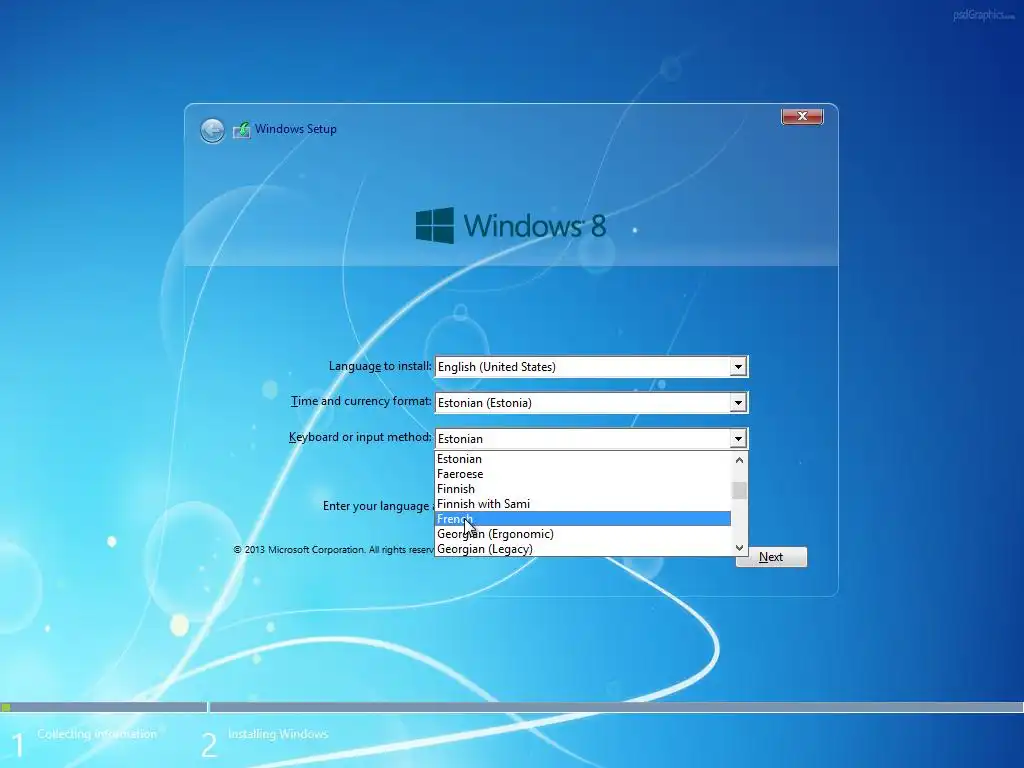Click the list scrollbar down arrow

(739, 548)
